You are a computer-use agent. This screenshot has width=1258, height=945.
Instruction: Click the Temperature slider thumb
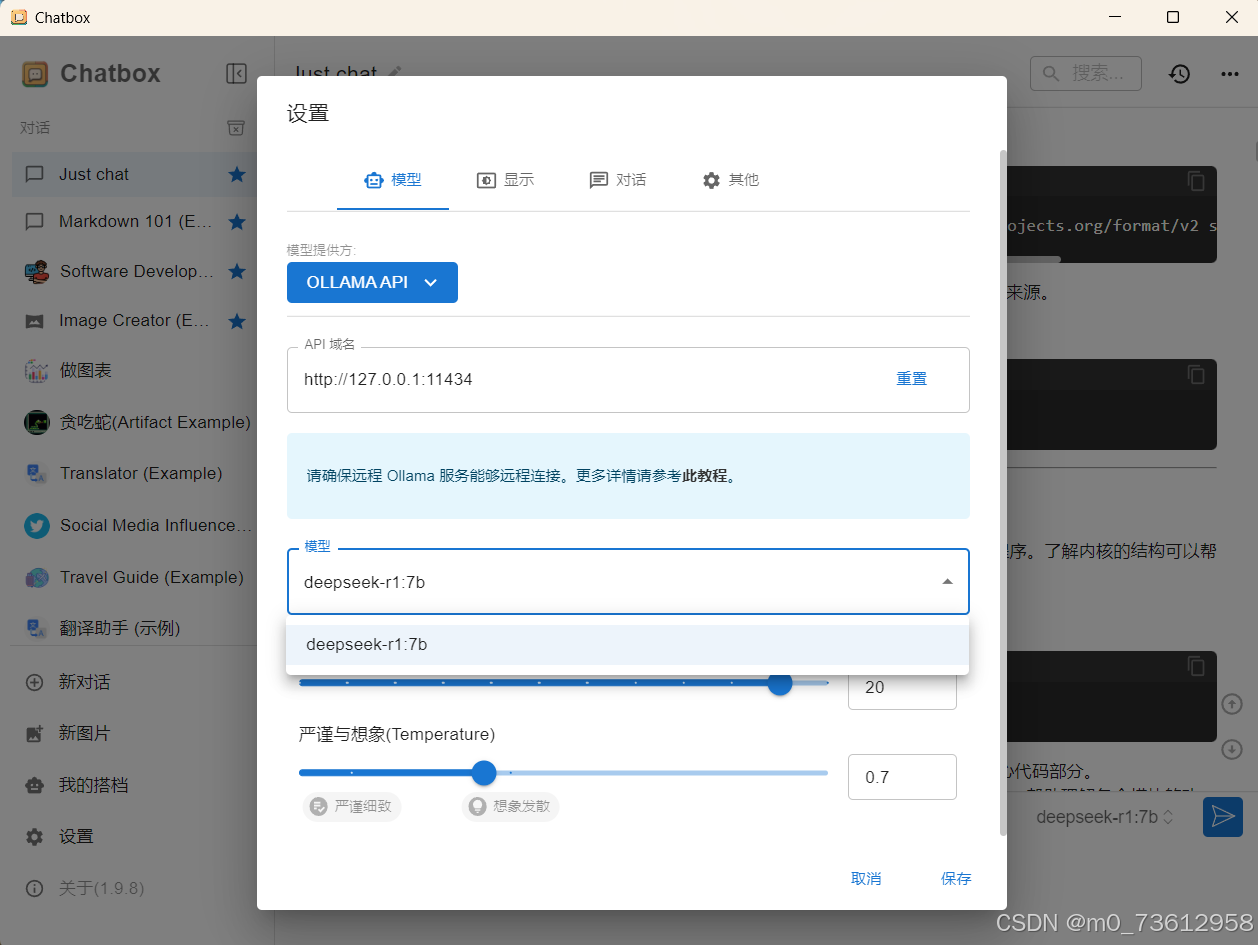point(484,773)
